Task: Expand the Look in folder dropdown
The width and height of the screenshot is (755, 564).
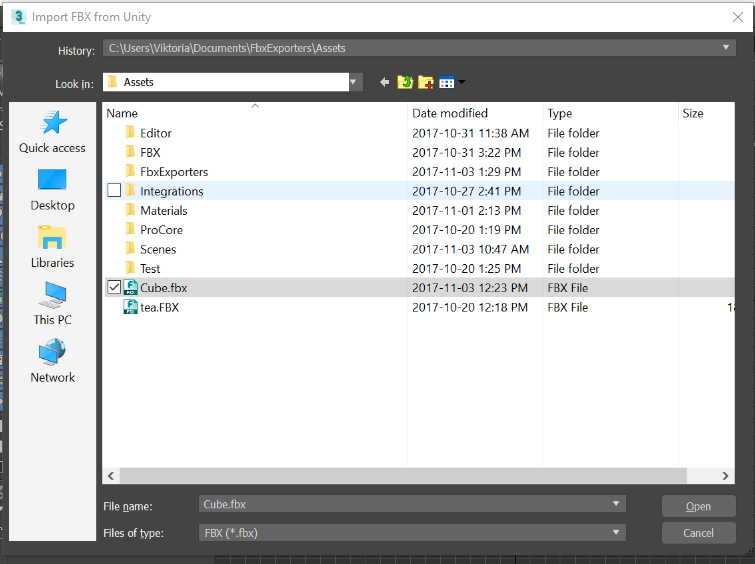Action: click(x=354, y=82)
